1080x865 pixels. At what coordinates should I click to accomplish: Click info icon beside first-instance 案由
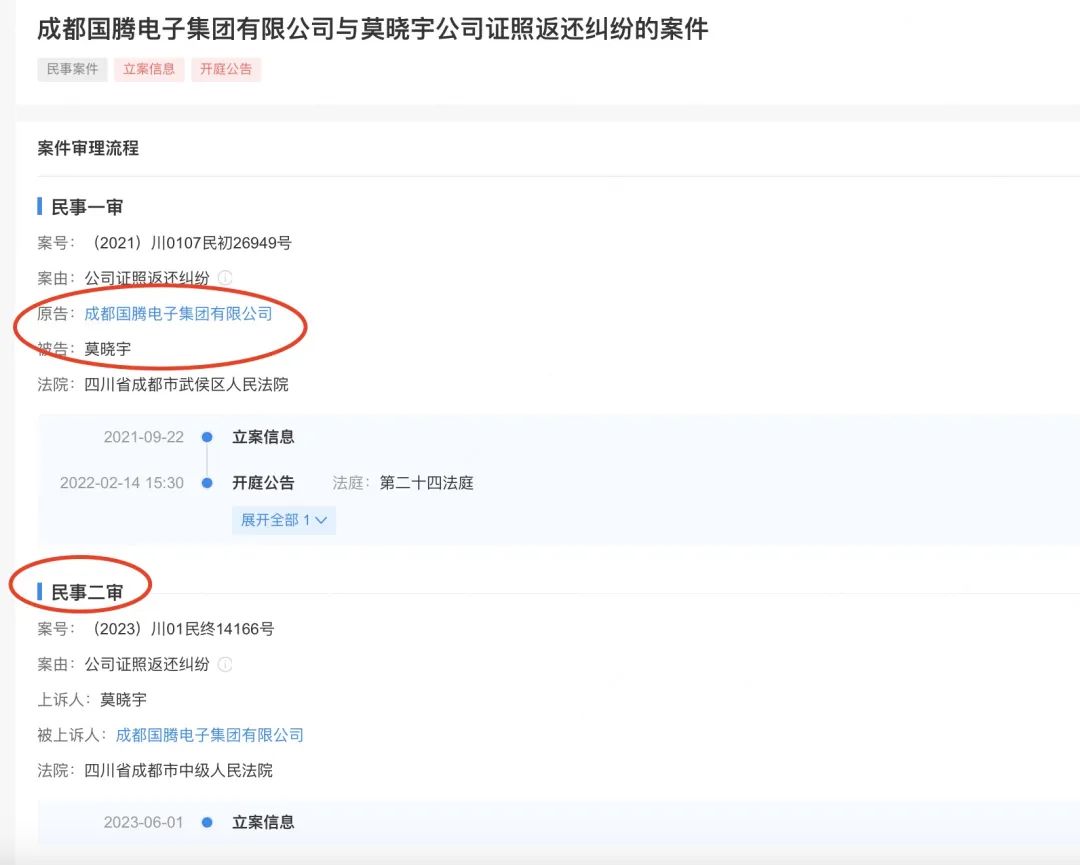[x=225, y=278]
